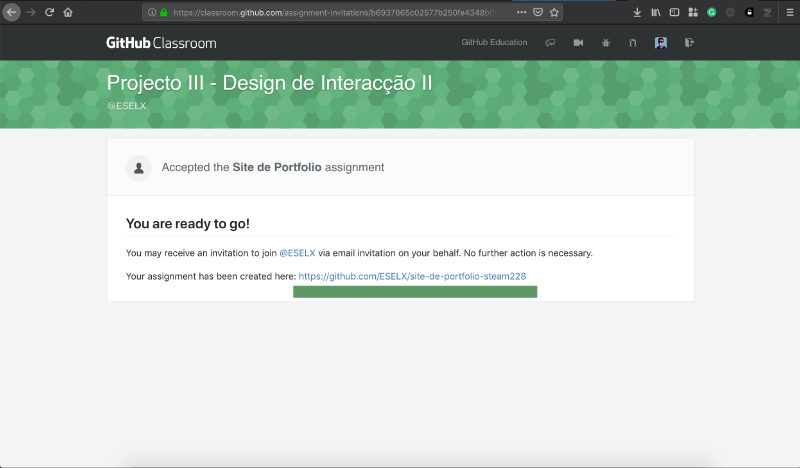Open the user profile avatar
Viewport: 800px width, 468px height.
tap(661, 43)
